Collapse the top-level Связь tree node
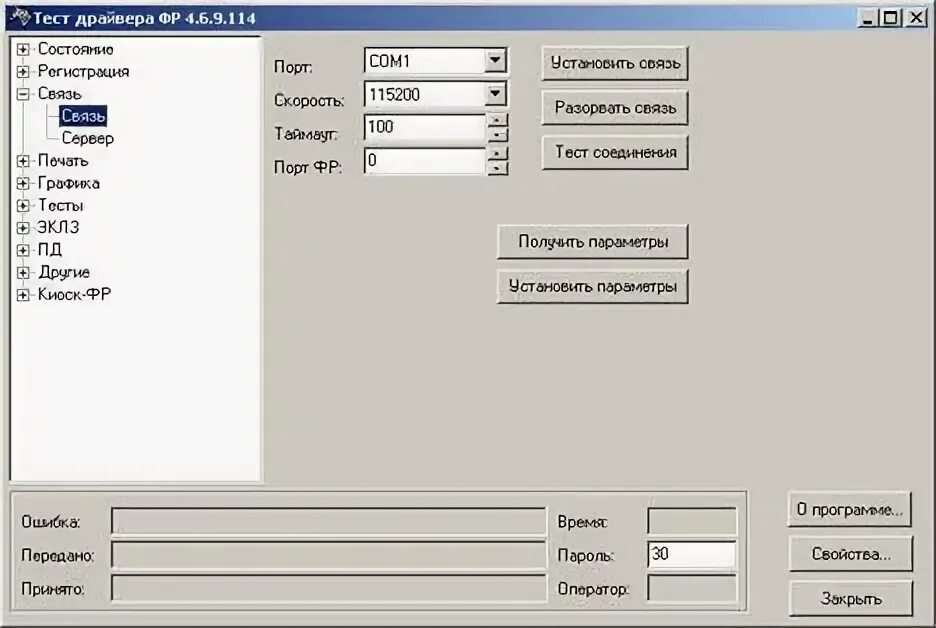The width and height of the screenshot is (936, 628). coord(23,94)
